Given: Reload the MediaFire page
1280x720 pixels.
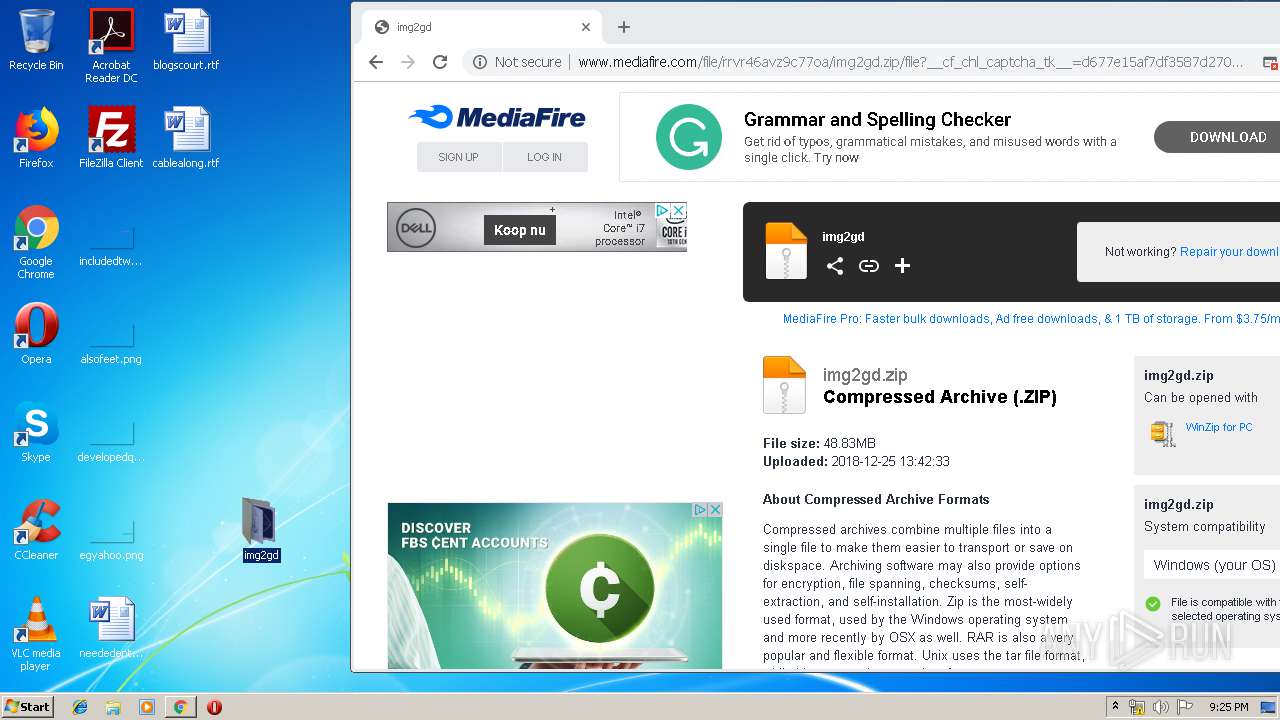Looking at the screenshot, I should pos(440,62).
